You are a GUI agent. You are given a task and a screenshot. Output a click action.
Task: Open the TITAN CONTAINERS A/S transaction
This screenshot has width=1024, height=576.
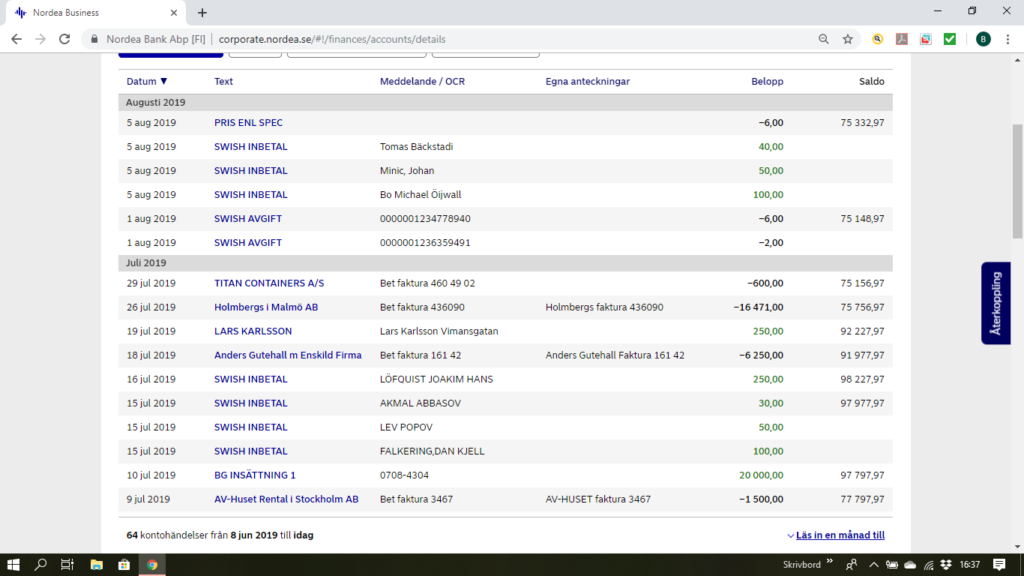click(269, 283)
